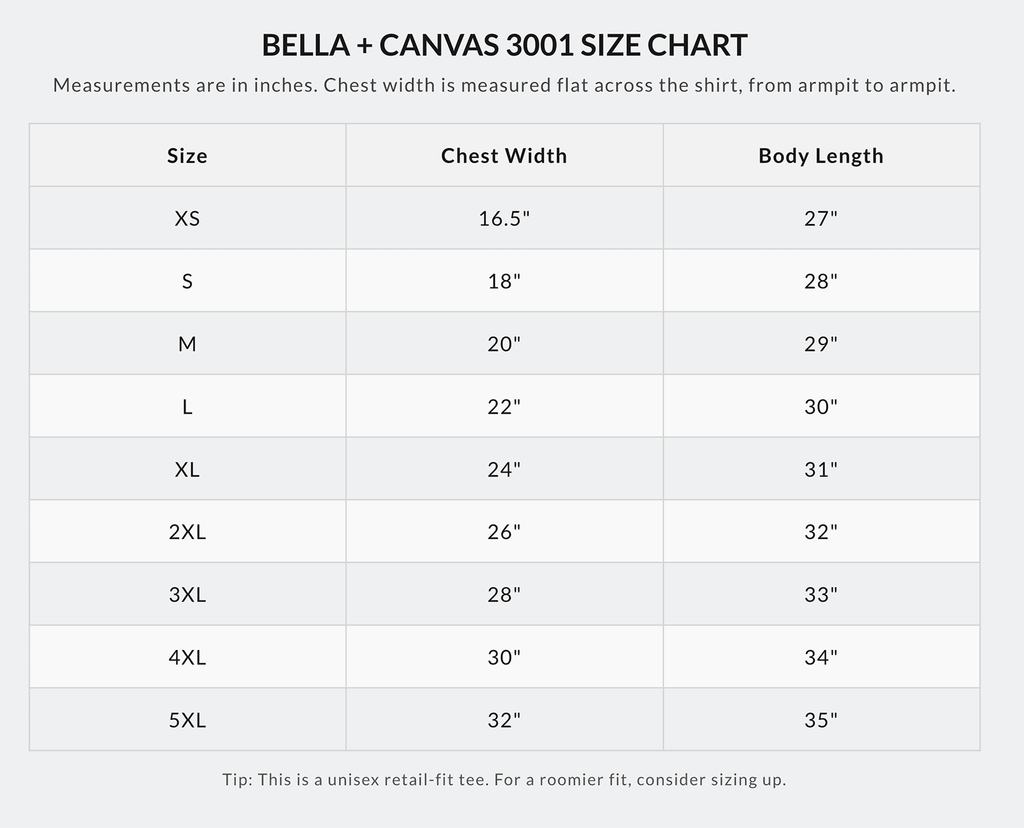Click the 24" chest width value

click(504, 469)
